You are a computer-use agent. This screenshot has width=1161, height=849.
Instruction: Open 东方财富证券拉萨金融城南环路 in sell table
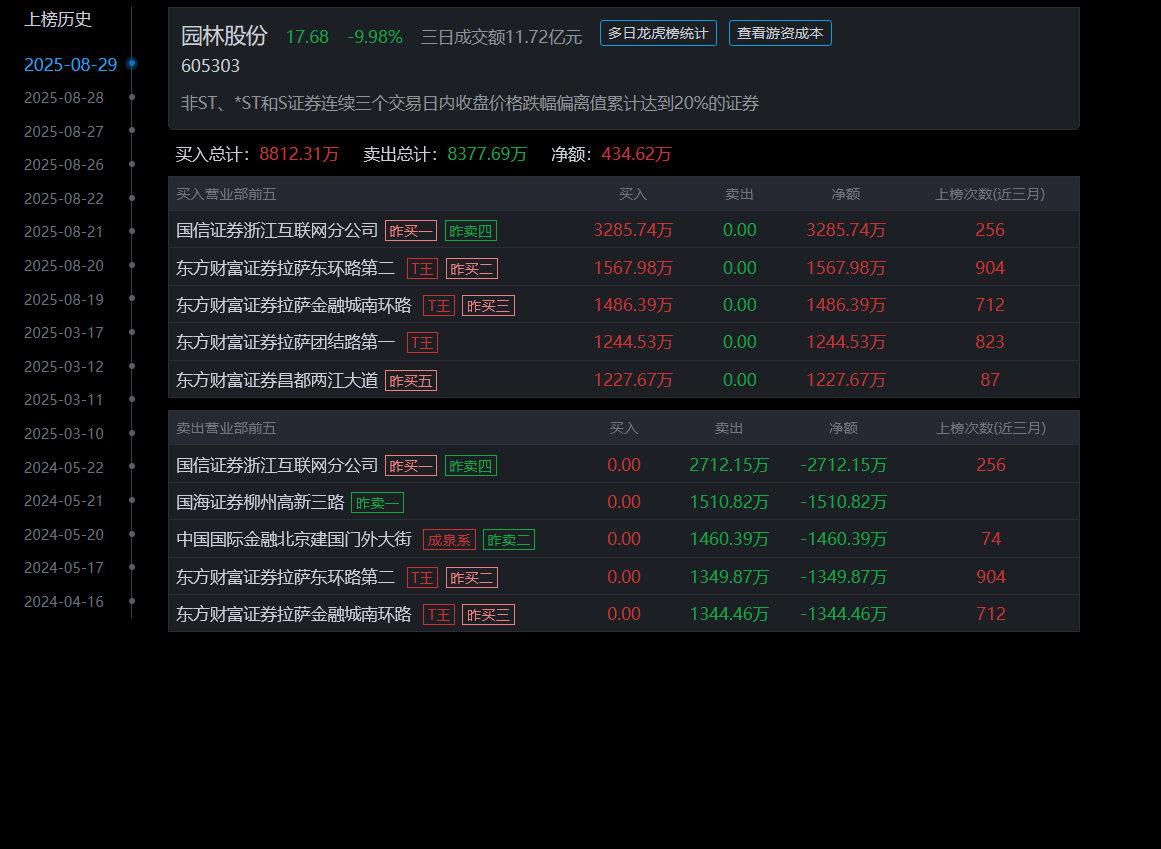click(293, 614)
